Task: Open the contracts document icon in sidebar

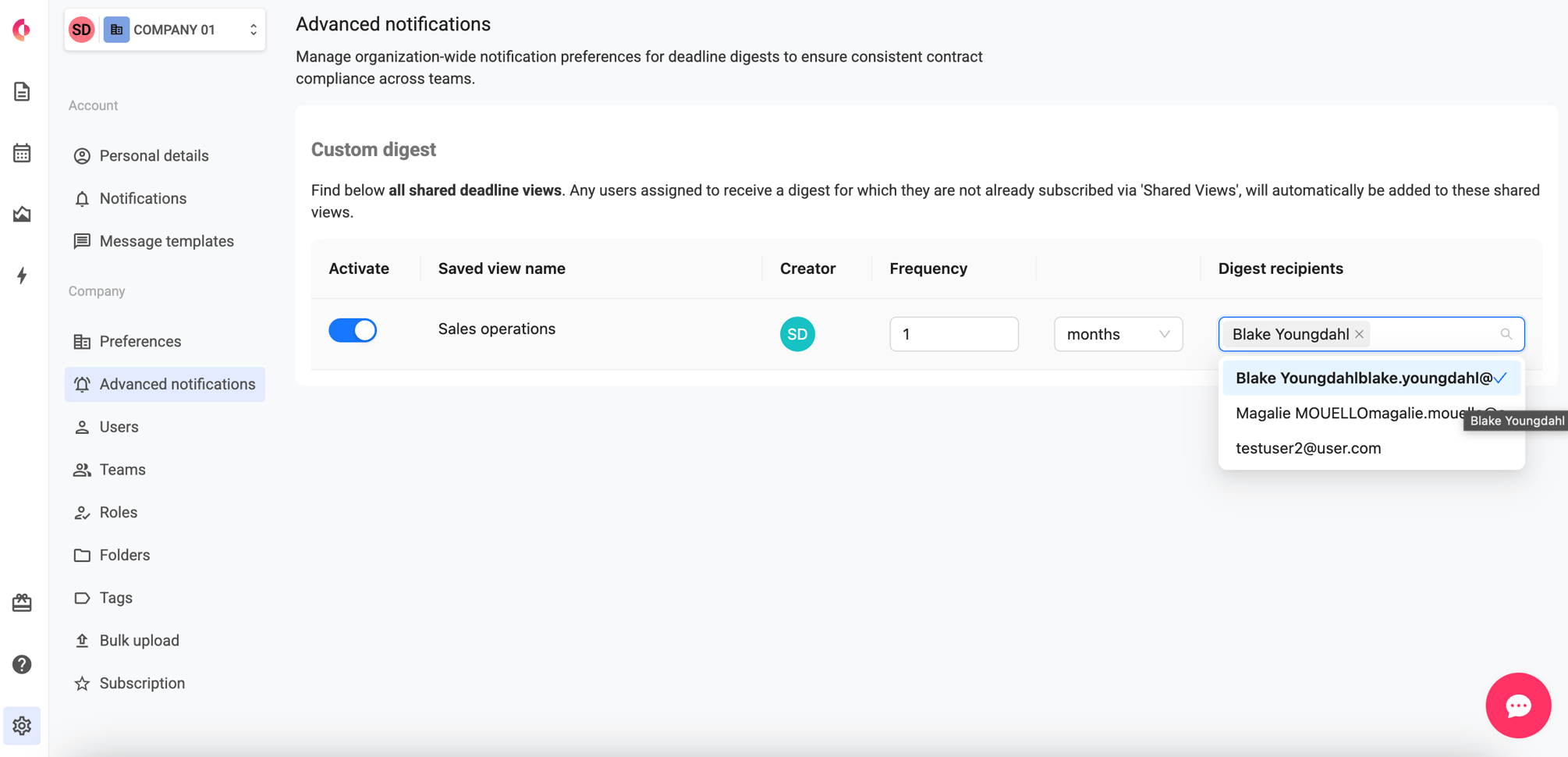Action: point(22,91)
